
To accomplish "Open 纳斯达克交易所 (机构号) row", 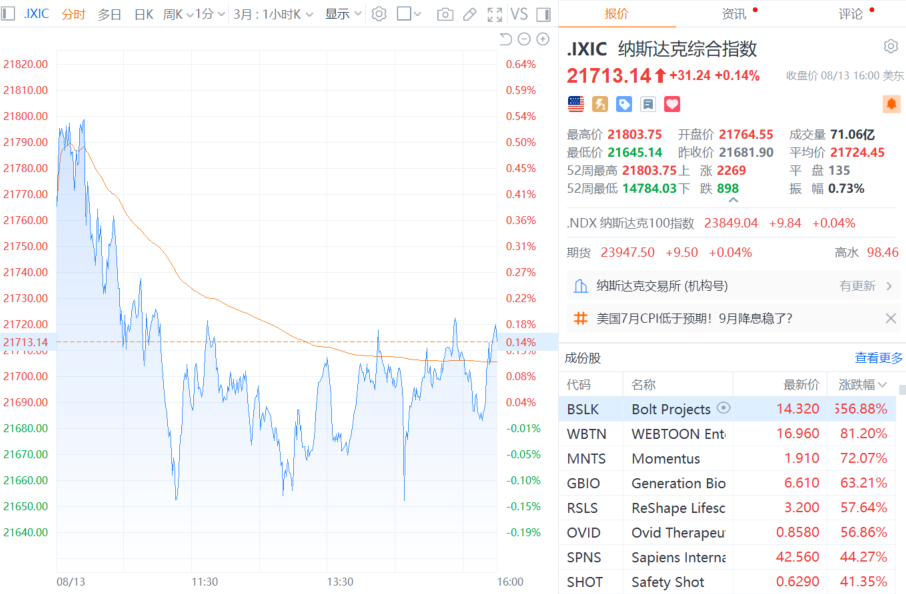I will [x=732, y=286].
